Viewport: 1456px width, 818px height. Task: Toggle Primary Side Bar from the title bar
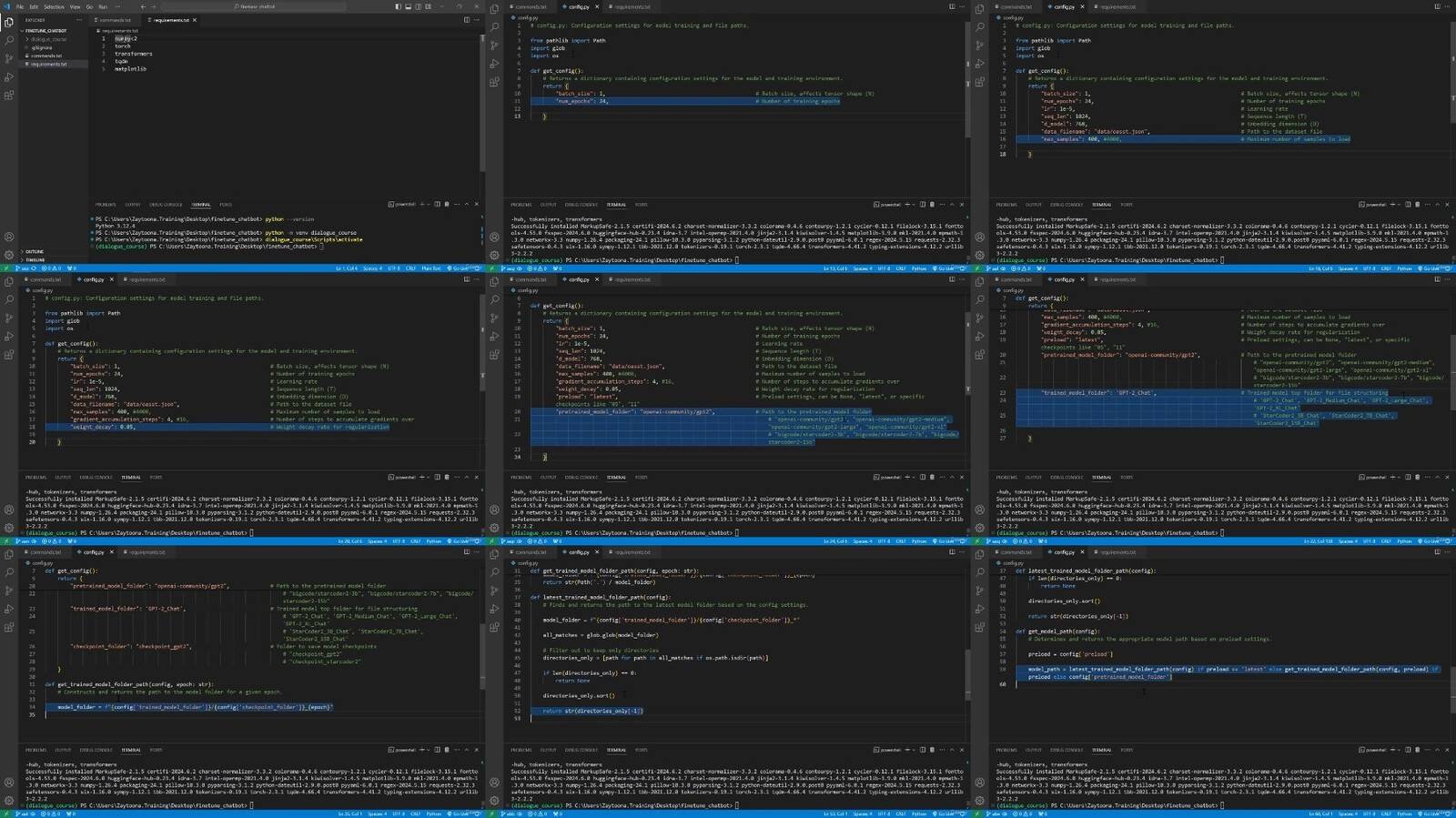click(398, 6)
